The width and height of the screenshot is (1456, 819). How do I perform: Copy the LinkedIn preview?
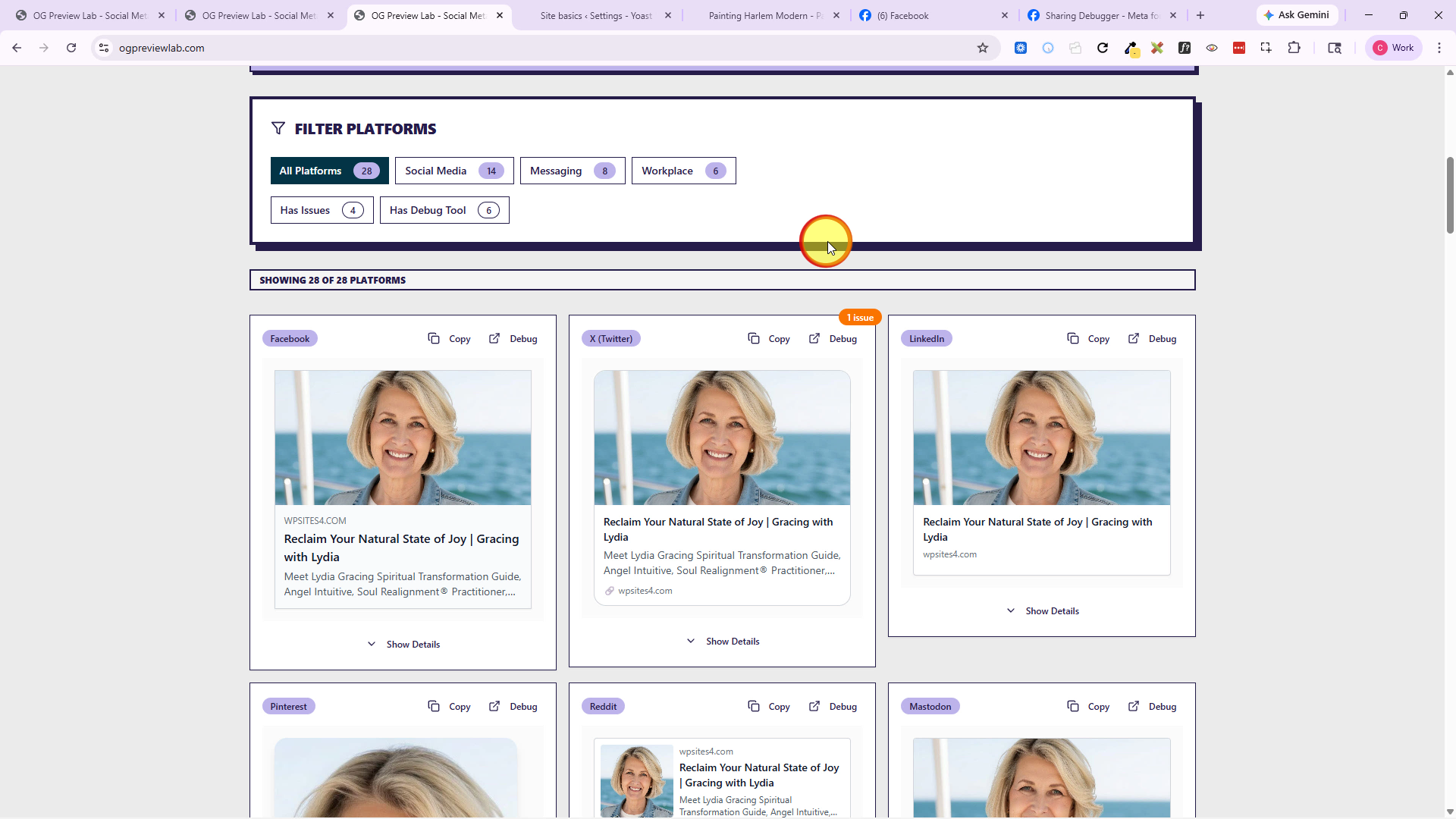(x=1088, y=339)
